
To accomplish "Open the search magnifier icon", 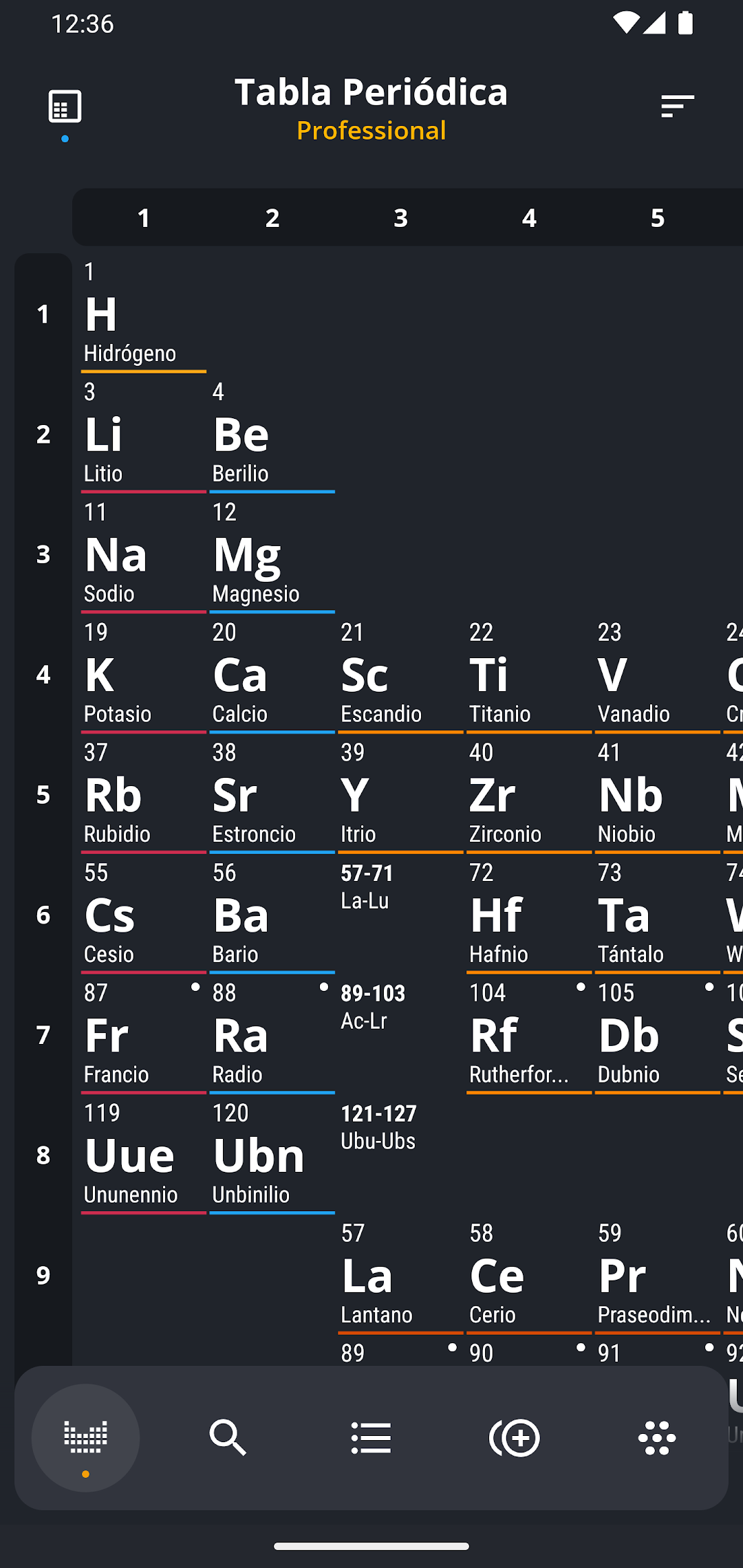I will pos(228,1437).
